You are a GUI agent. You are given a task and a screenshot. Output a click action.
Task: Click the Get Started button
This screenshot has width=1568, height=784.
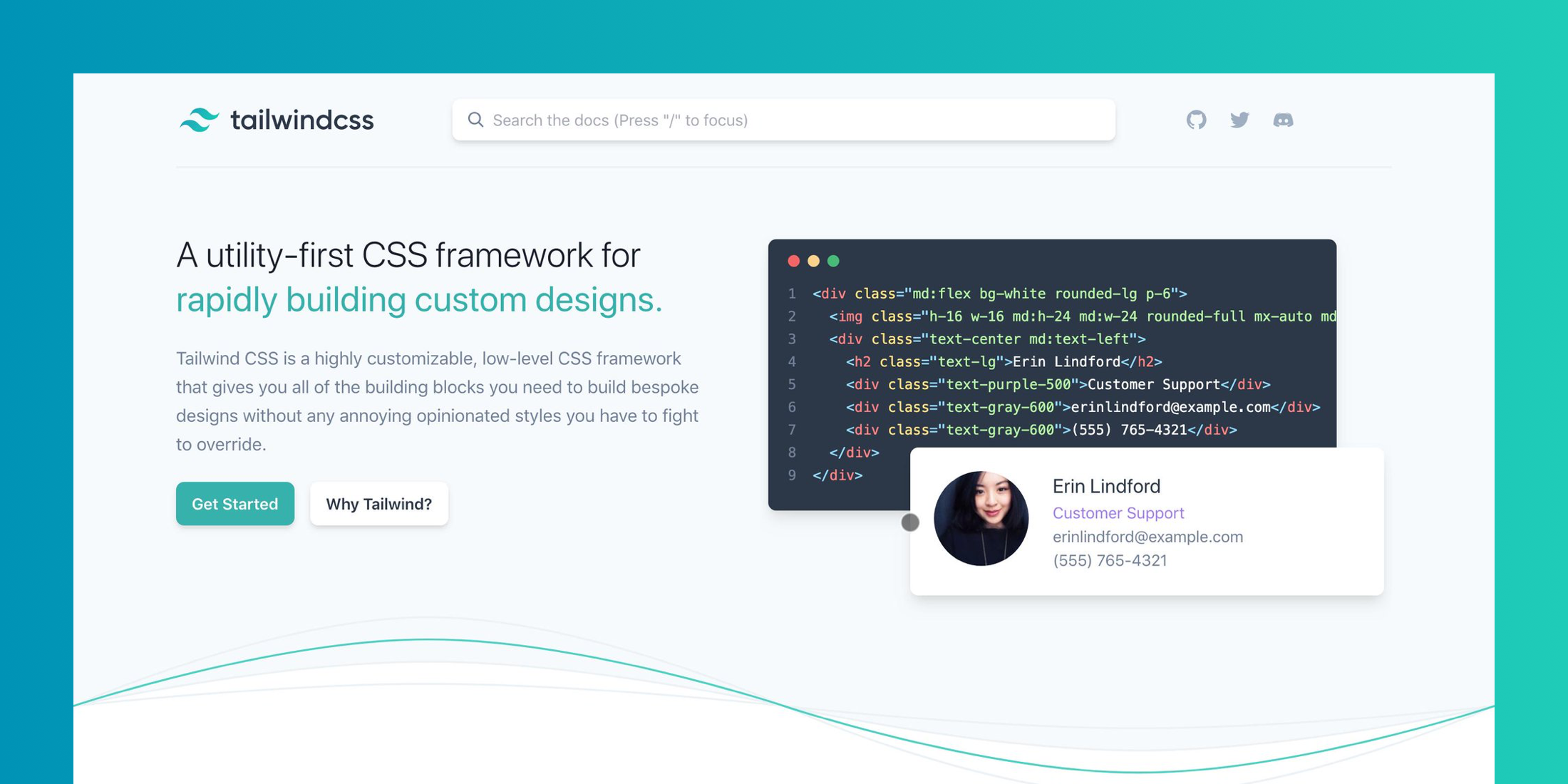[x=234, y=503]
